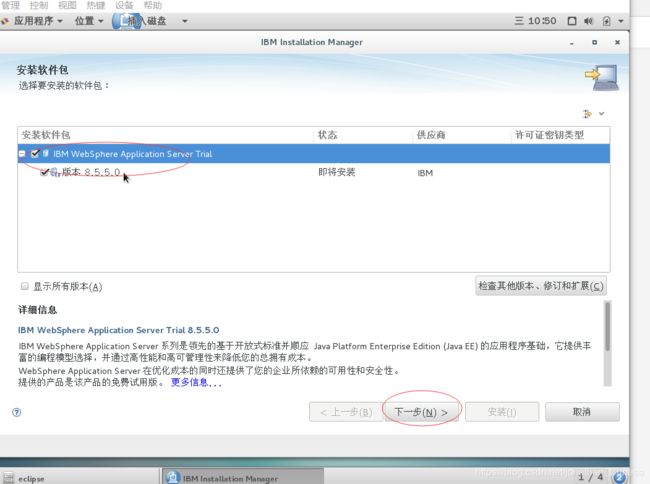Click the version icon beside 8.5.5.0
Image resolution: width=650 pixels, height=484 pixels.
55,172
